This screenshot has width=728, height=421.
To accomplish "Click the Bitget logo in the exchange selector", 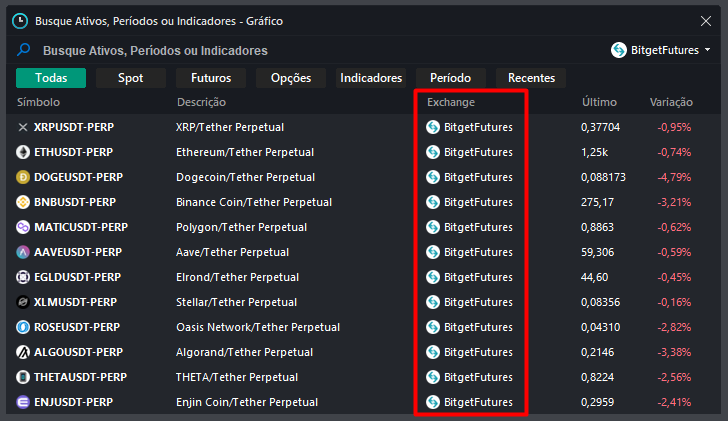I will coord(619,50).
